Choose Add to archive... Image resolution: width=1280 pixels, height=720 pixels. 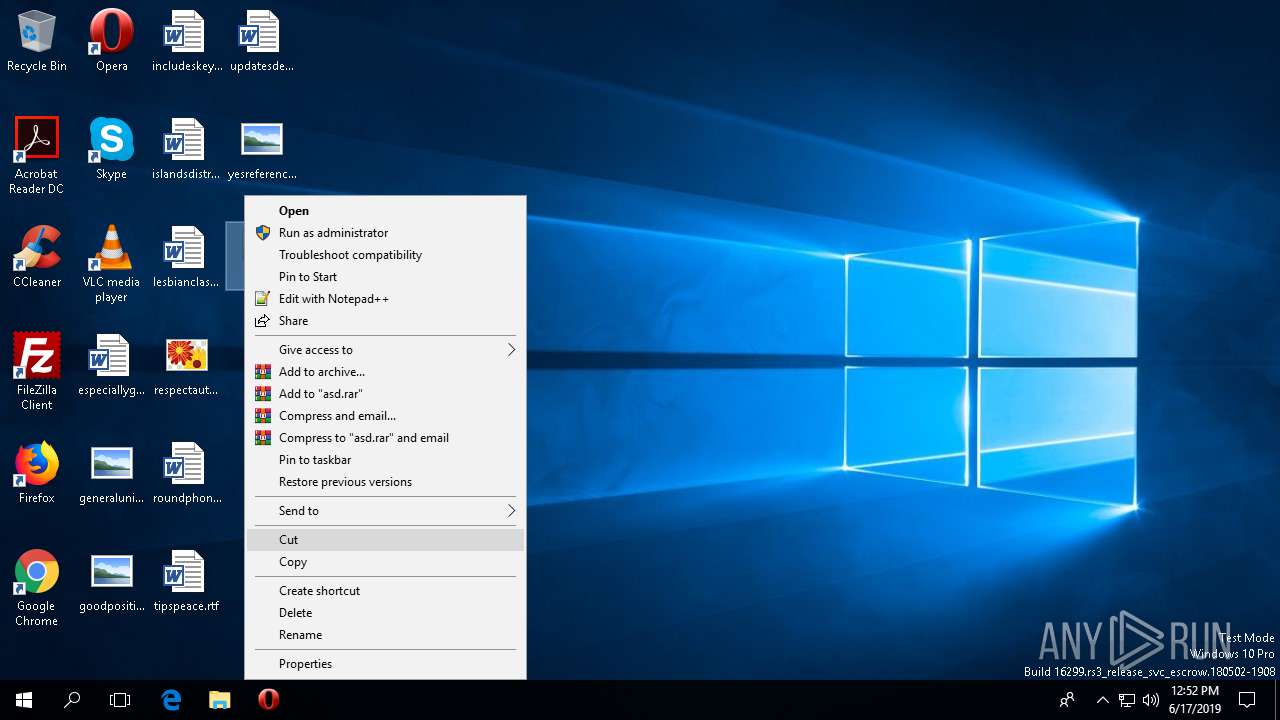[x=385, y=372]
